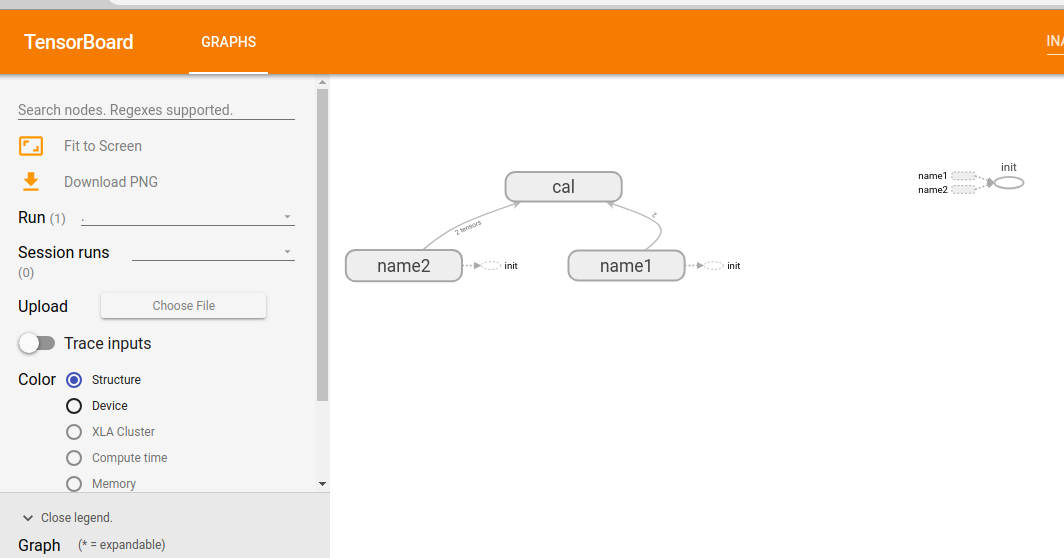Toggle the Trace inputs switch

(x=37, y=343)
